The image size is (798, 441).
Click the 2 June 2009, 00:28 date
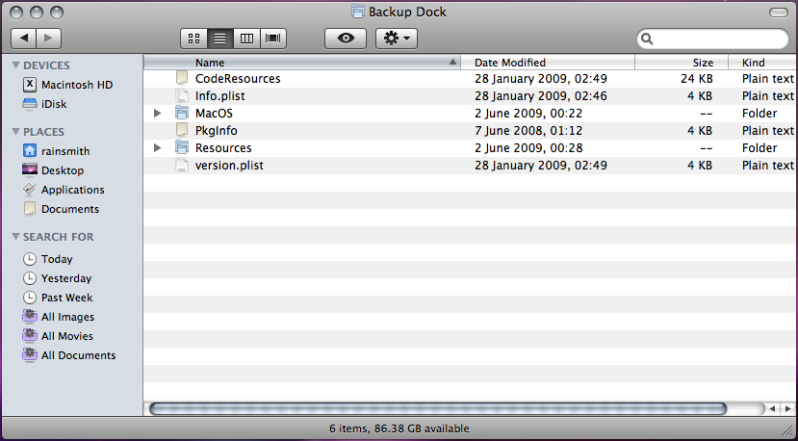pyautogui.click(x=528, y=148)
